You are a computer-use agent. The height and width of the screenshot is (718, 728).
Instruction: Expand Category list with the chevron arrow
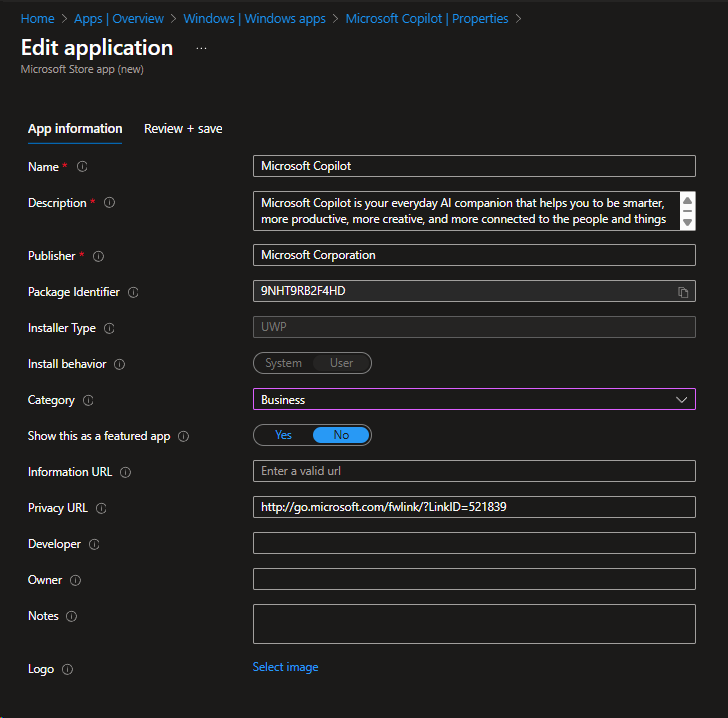(681, 400)
